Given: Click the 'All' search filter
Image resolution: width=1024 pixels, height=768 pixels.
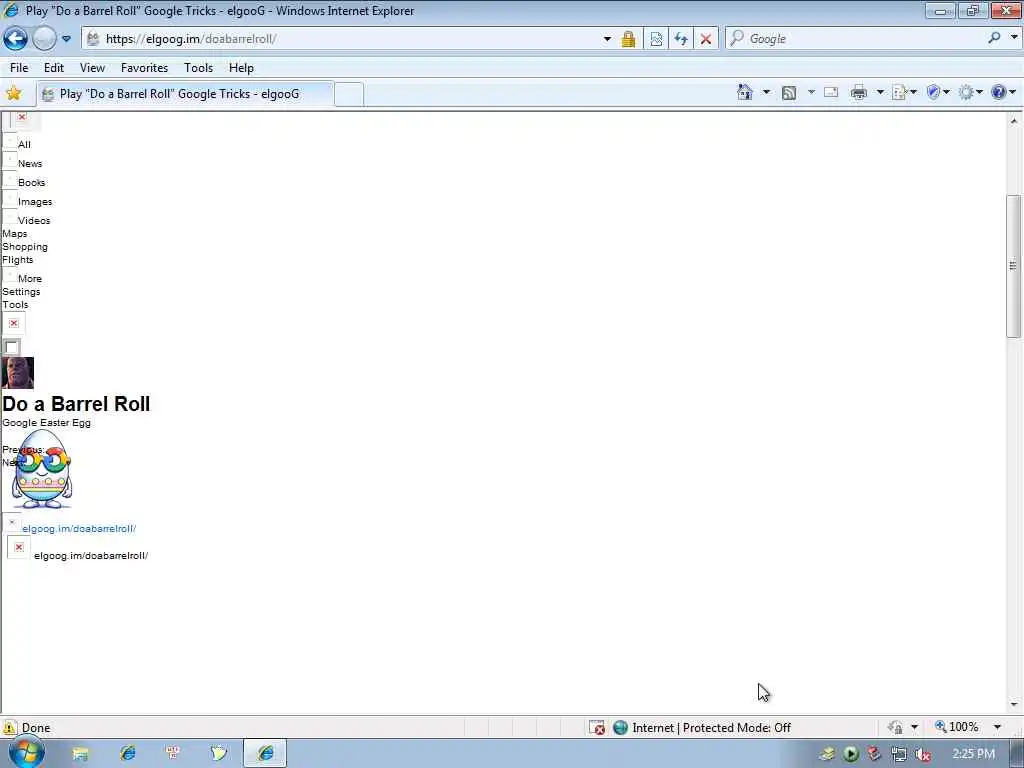Looking at the screenshot, I should pos(24,144).
